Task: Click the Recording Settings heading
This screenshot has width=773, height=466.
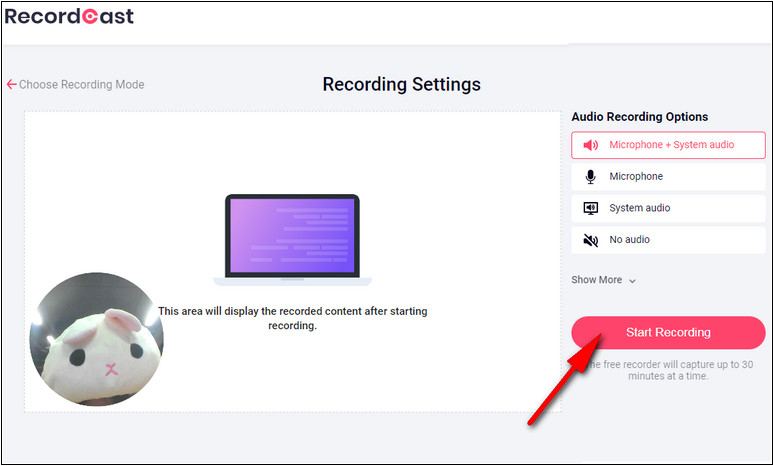Action: point(401,84)
